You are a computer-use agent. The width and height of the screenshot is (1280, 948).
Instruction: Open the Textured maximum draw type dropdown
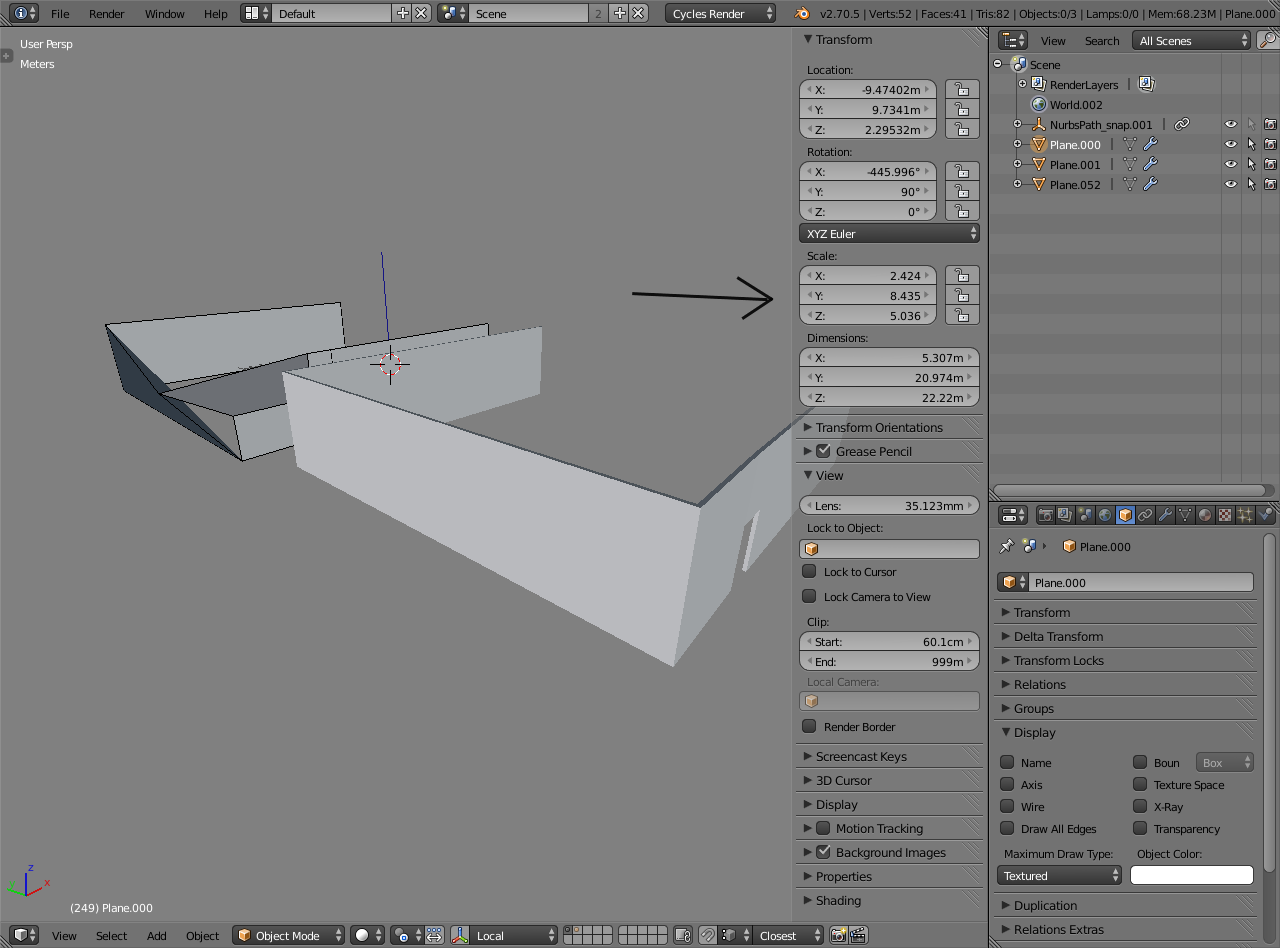tap(1060, 875)
